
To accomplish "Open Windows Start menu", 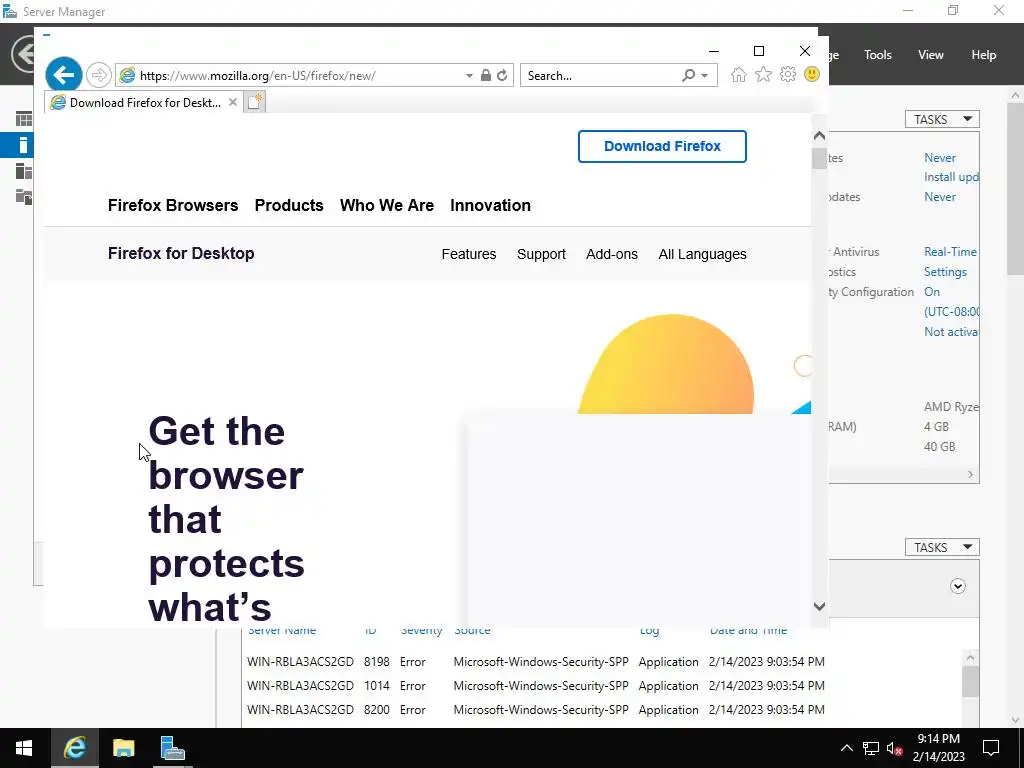I will click(x=24, y=748).
